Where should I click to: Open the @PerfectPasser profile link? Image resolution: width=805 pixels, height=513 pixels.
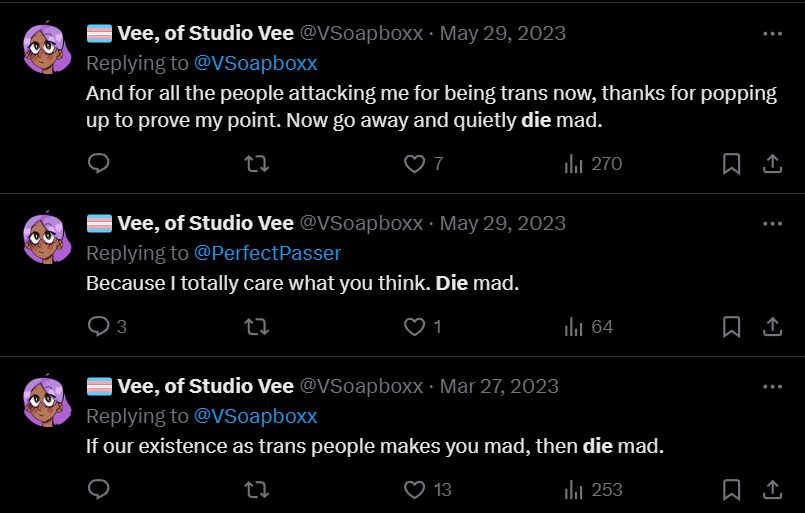coord(267,253)
